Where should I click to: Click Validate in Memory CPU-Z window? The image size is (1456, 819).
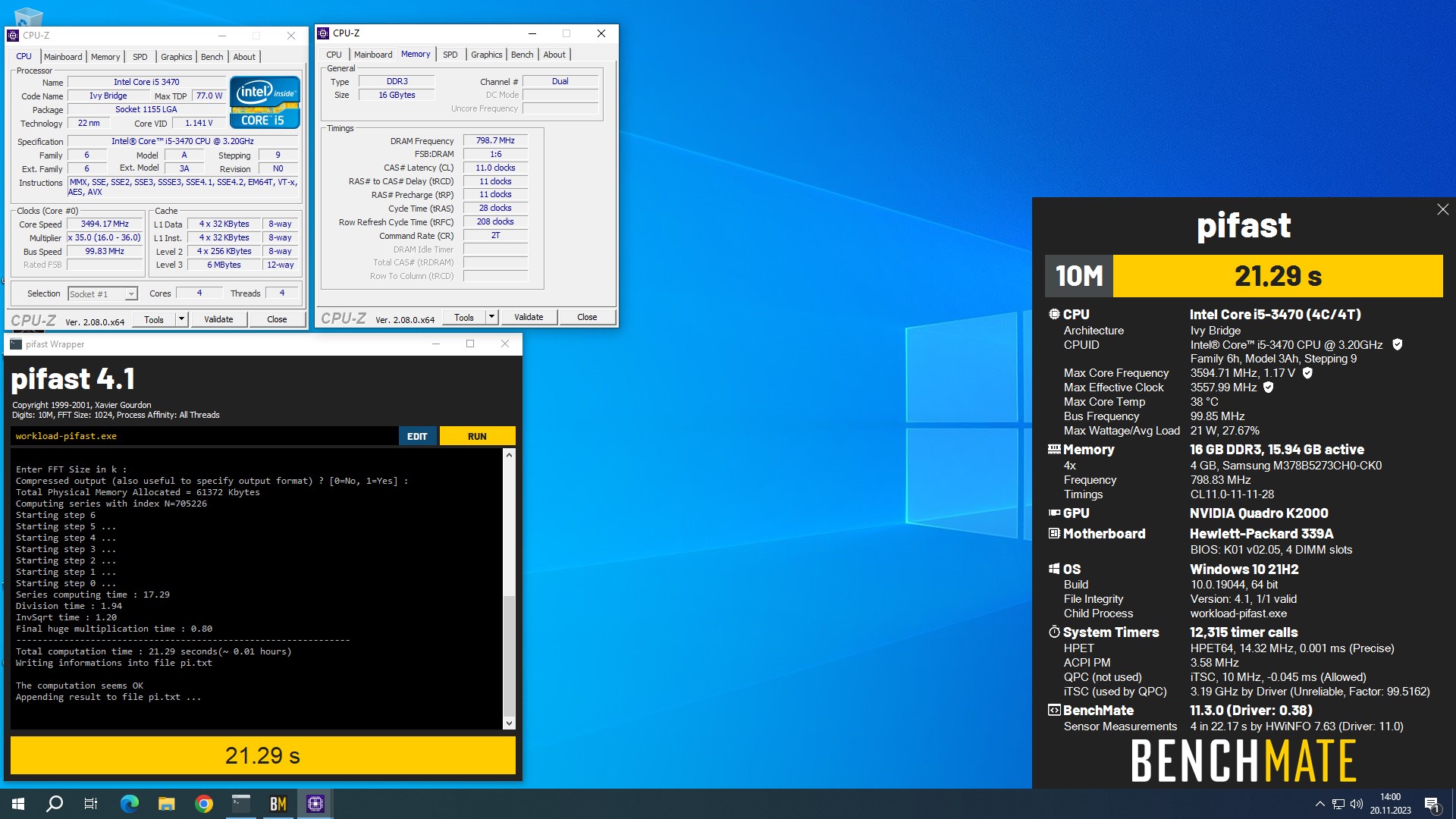tap(529, 318)
